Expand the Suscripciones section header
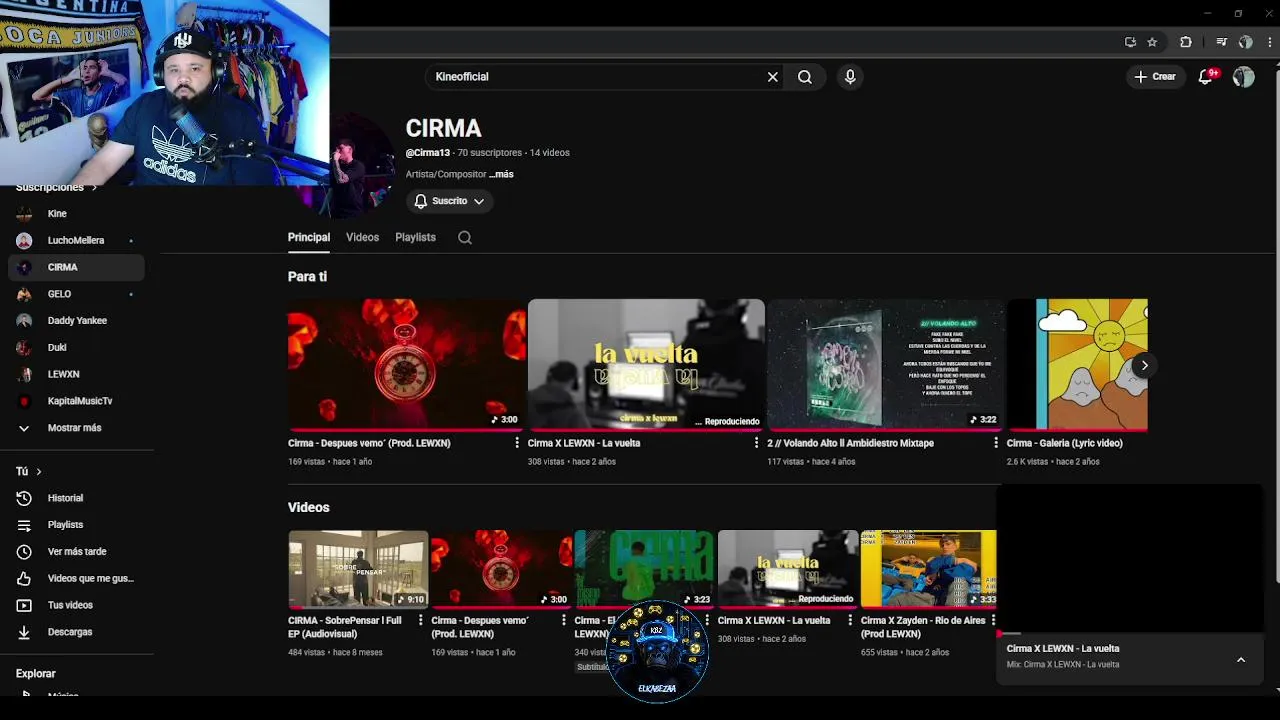This screenshot has height=720, width=1280. tap(56, 188)
